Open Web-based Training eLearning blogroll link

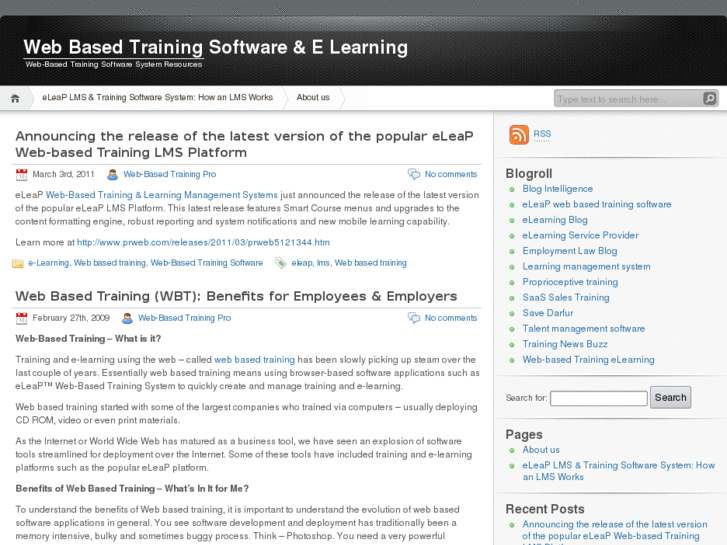tap(588, 360)
